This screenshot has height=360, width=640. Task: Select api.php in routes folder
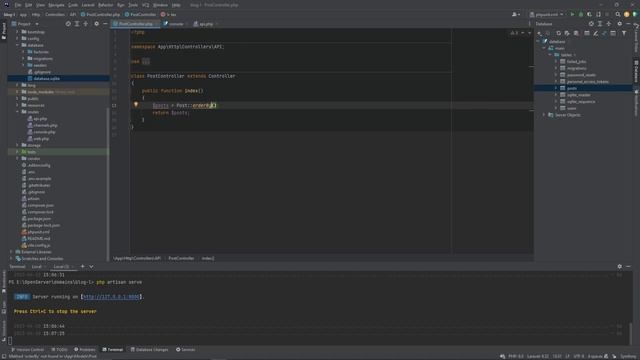point(40,119)
